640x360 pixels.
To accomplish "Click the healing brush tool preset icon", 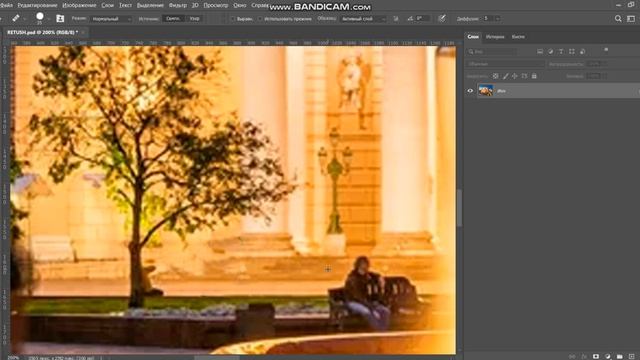I will click(16, 18).
